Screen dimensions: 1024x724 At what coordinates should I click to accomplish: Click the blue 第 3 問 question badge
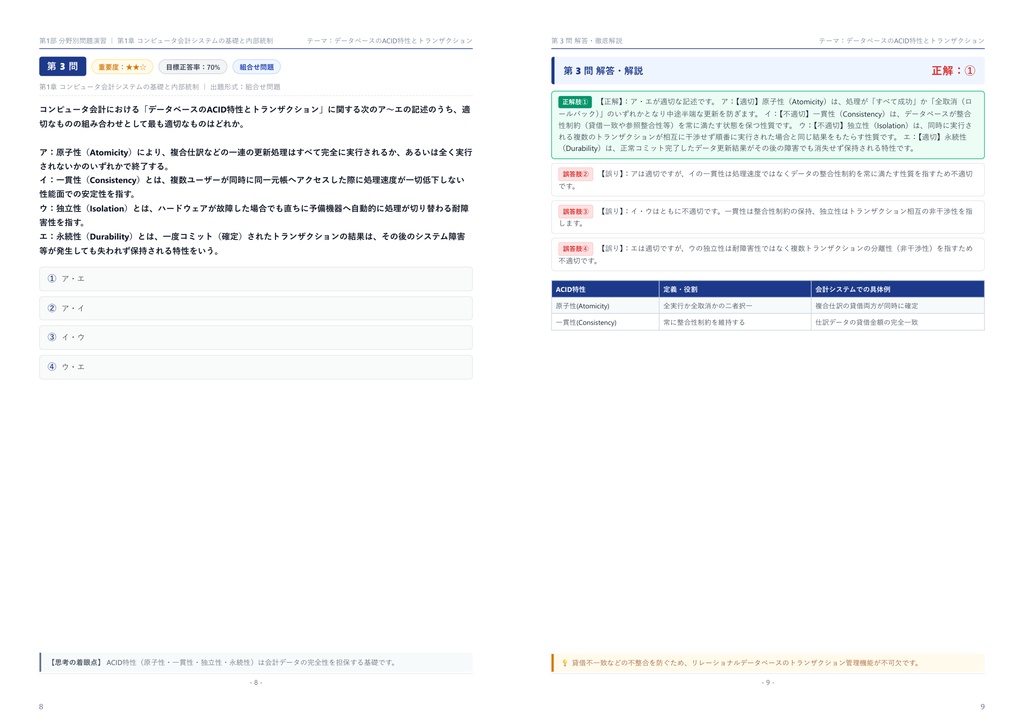tap(63, 67)
